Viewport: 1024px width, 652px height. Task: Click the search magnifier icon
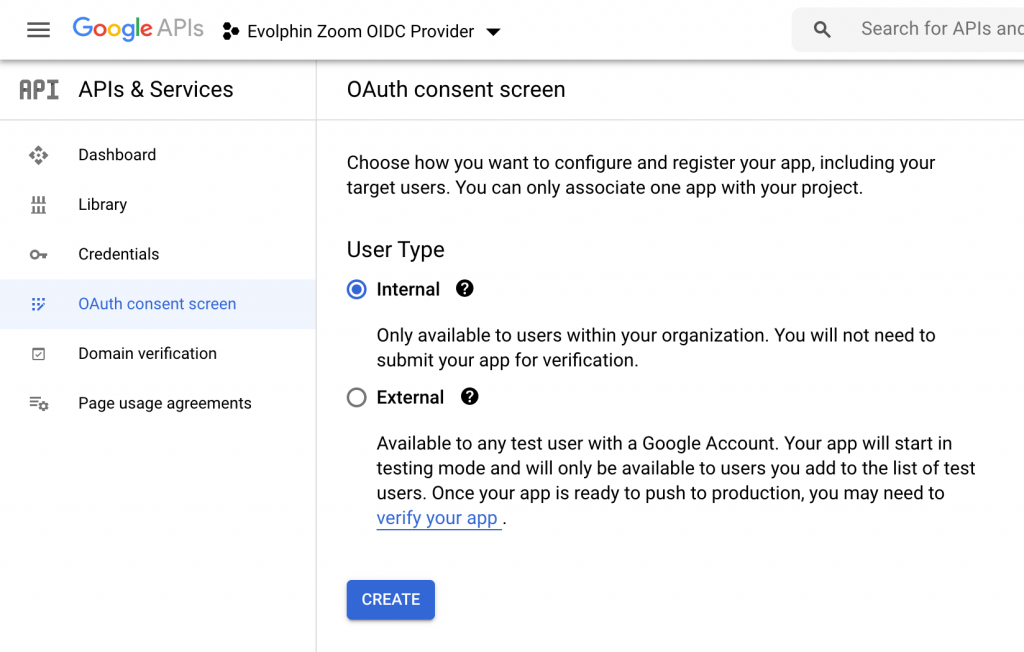click(x=822, y=30)
